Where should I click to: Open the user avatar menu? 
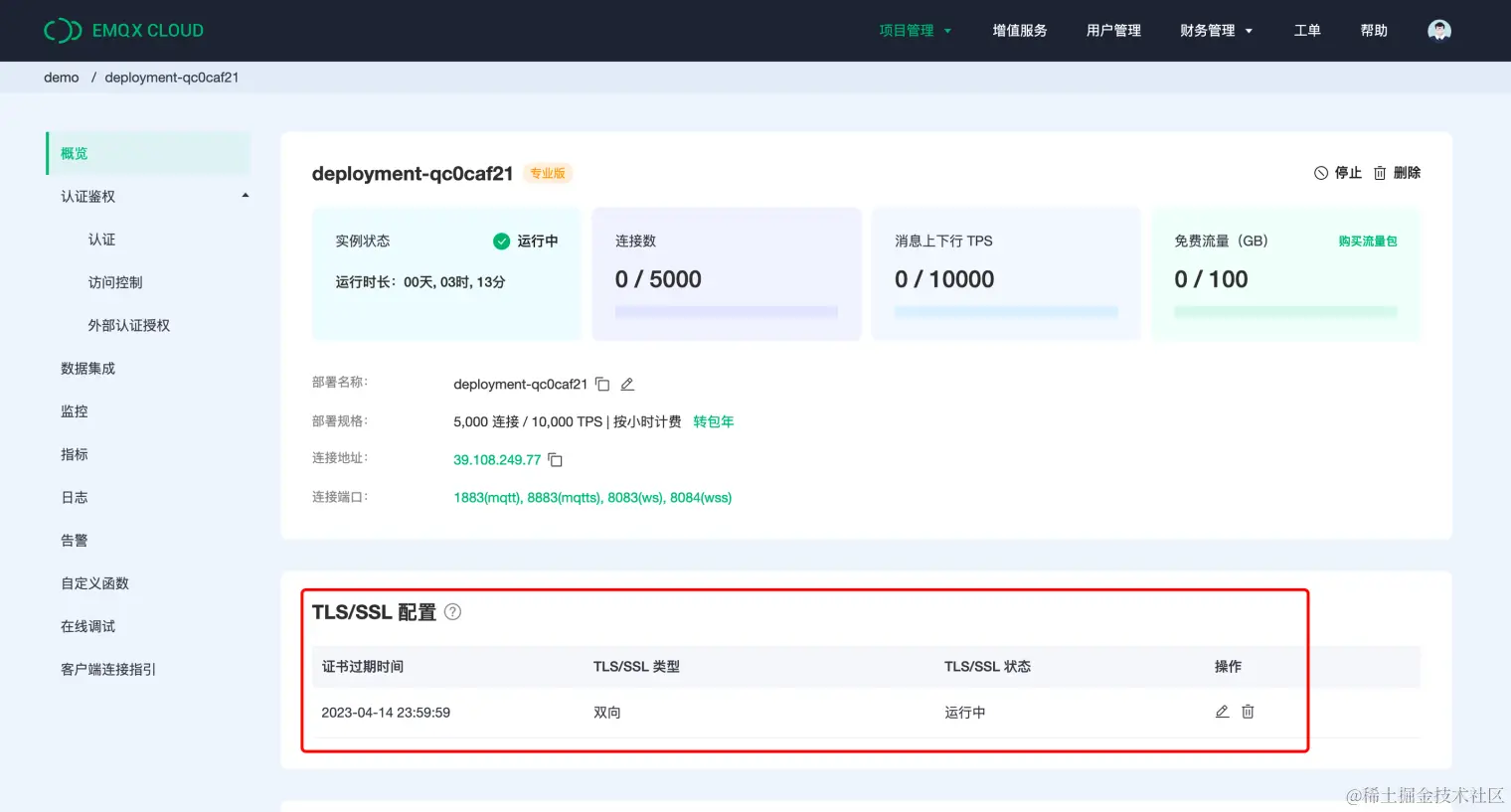1438,30
